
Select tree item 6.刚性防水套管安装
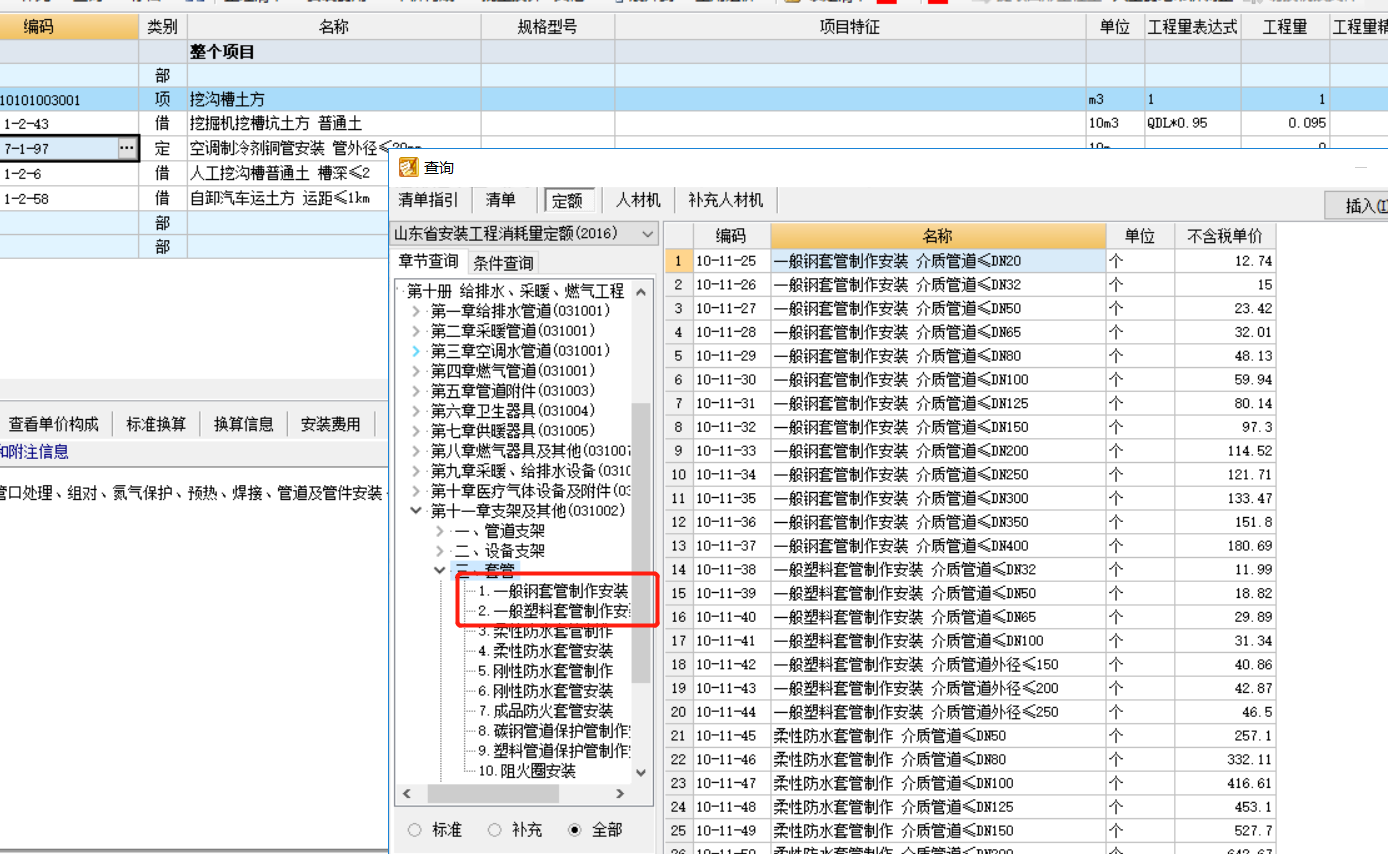(x=545, y=691)
